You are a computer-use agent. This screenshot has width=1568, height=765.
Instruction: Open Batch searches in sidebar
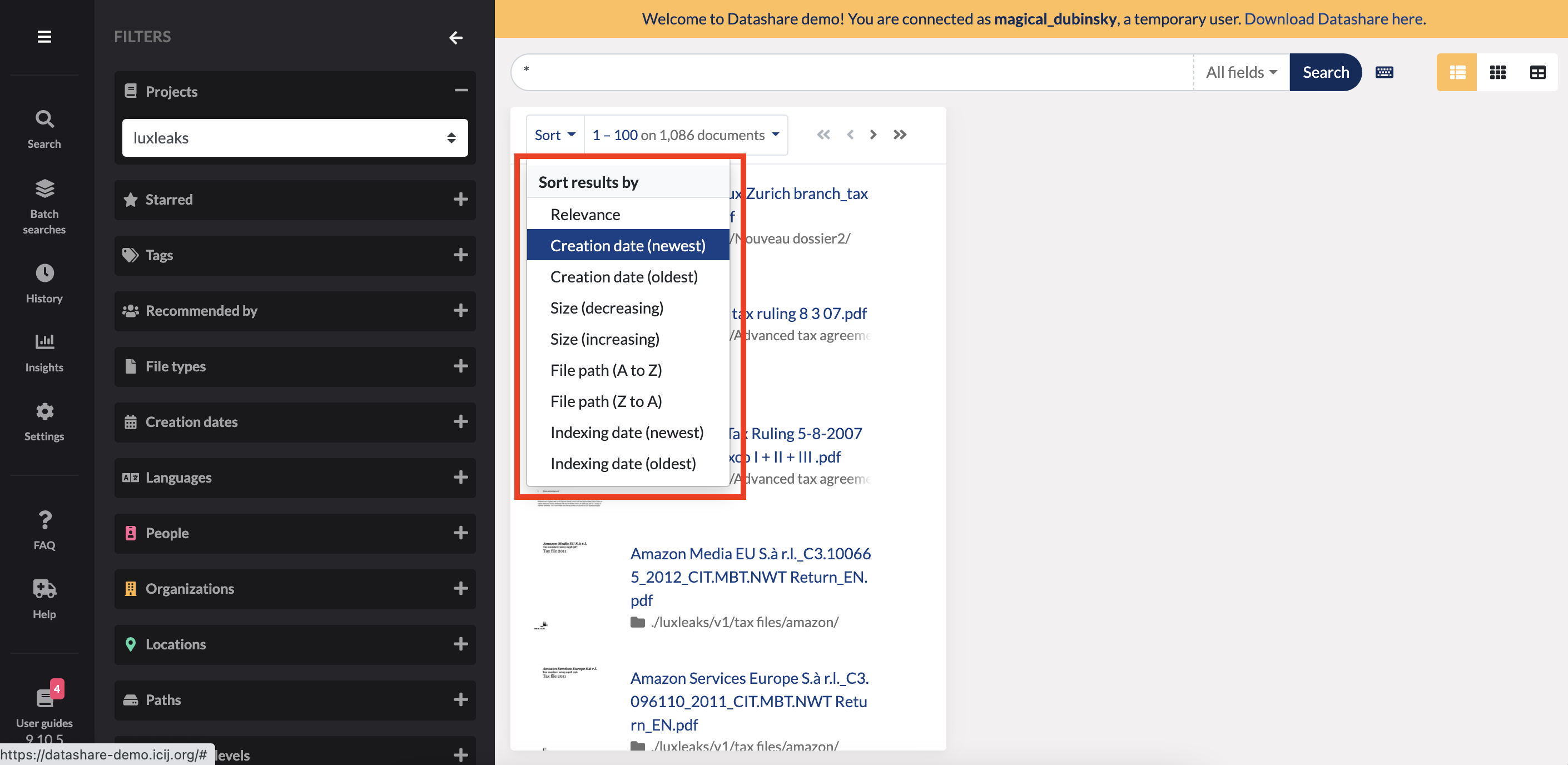pos(44,206)
